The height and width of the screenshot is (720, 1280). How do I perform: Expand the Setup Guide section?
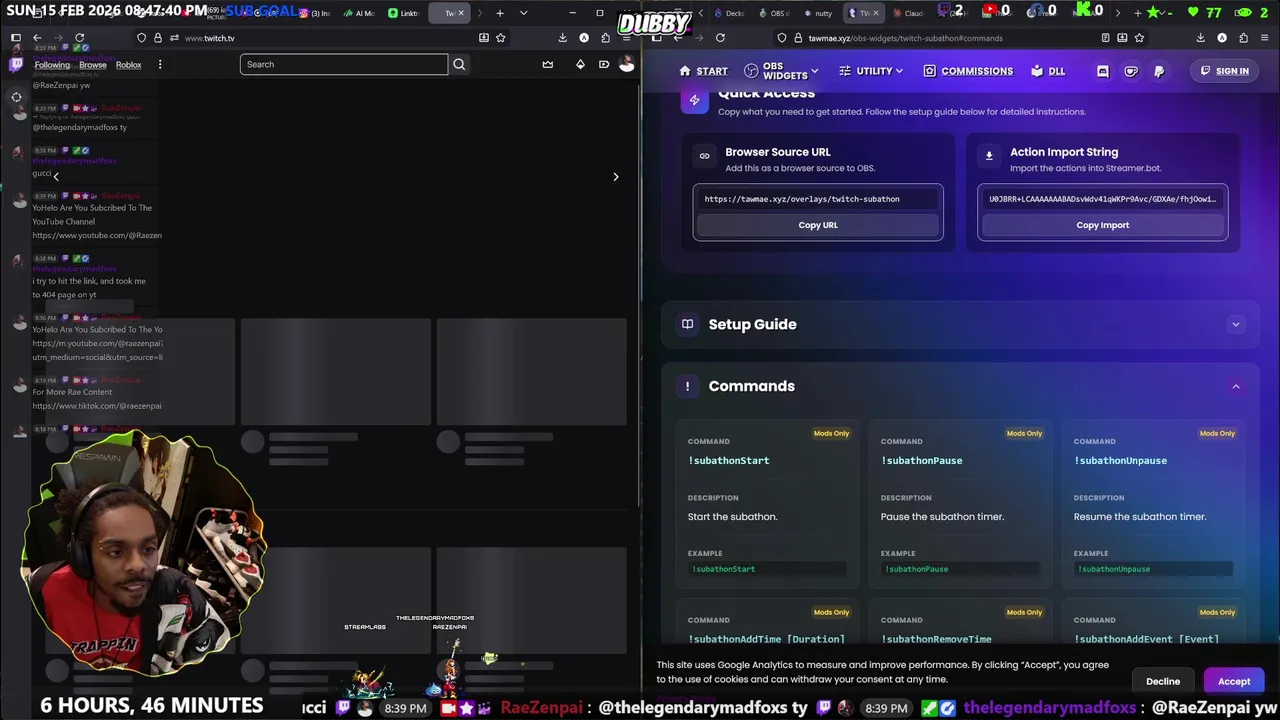pos(960,324)
